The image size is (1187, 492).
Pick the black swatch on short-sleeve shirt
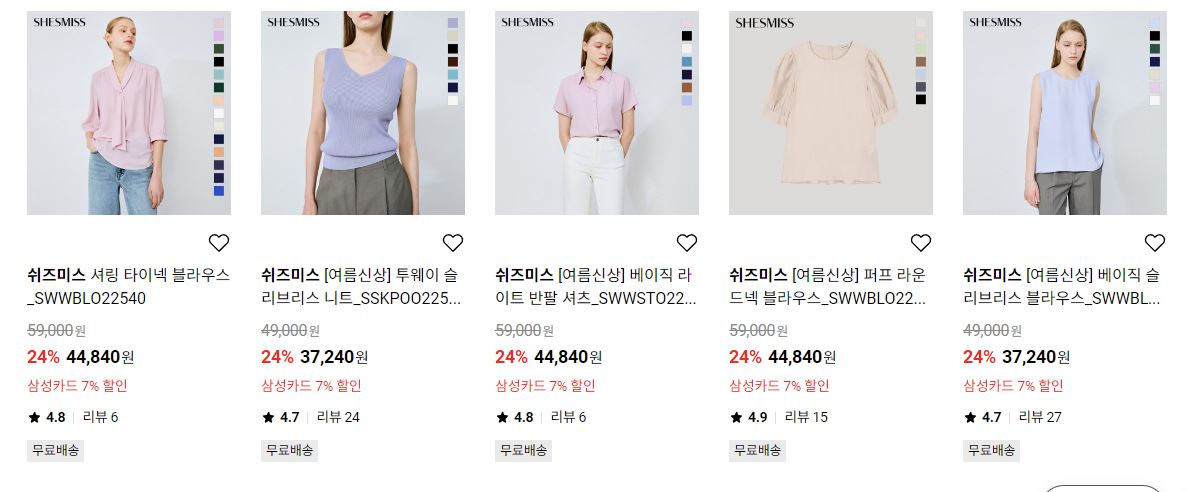[687, 36]
